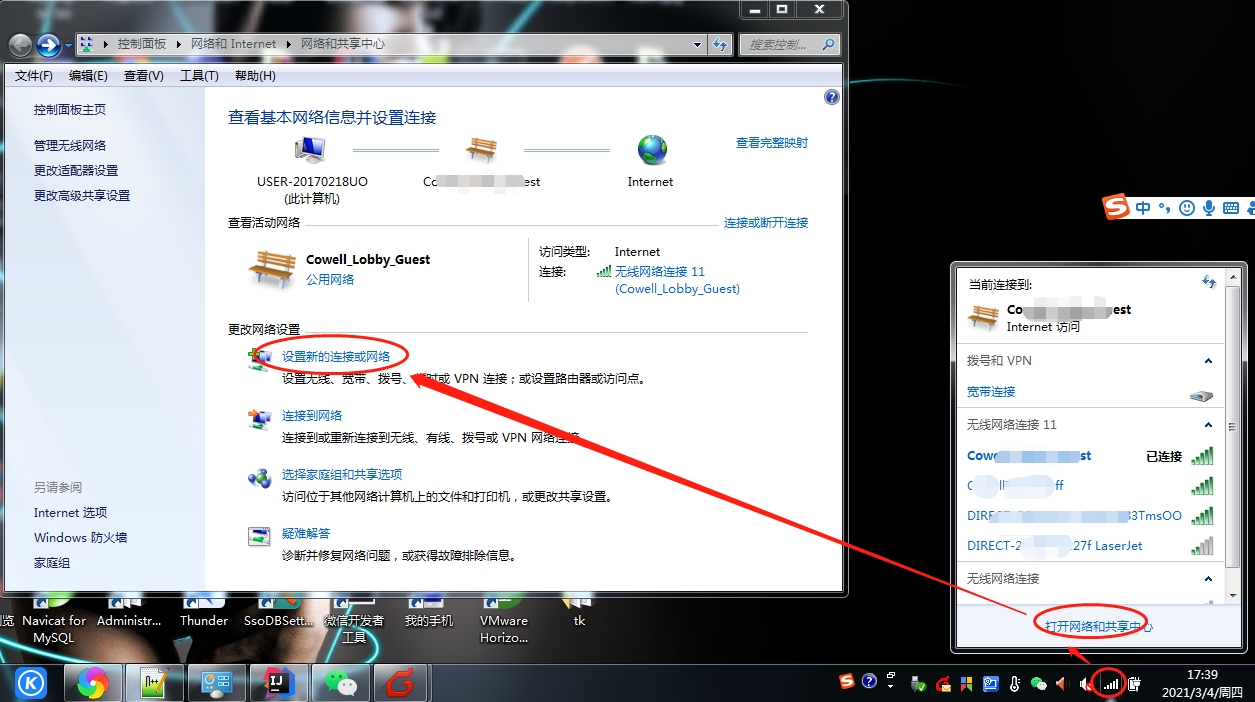
Task: Open the Sogou emoji picker icon
Action: click(x=1186, y=207)
